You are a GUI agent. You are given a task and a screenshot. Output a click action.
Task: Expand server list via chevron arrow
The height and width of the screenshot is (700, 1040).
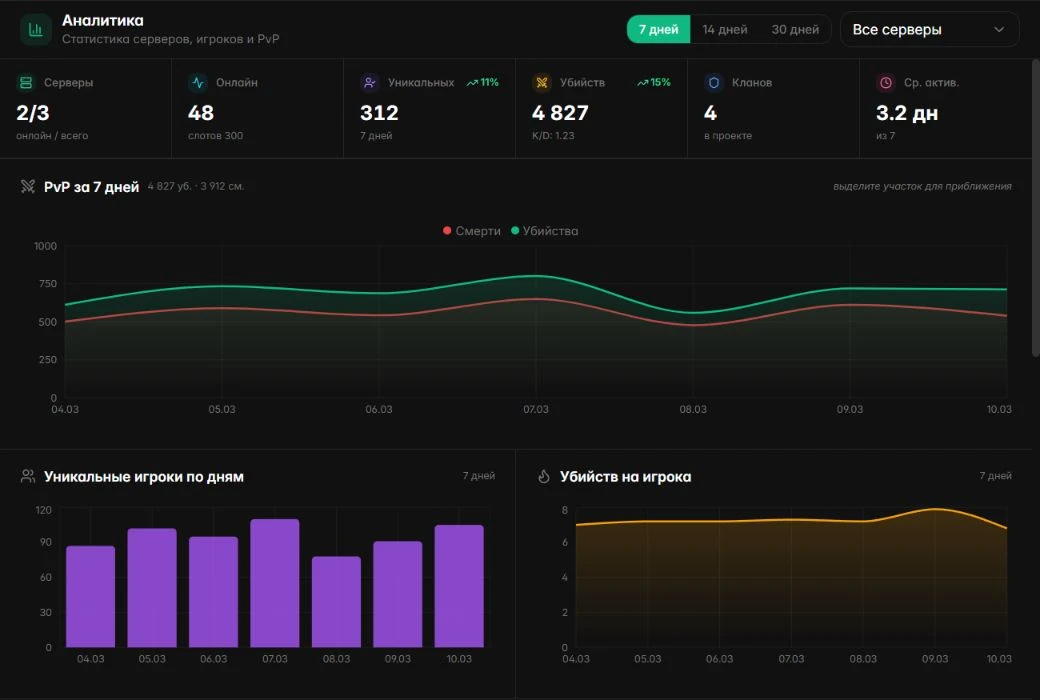999,30
